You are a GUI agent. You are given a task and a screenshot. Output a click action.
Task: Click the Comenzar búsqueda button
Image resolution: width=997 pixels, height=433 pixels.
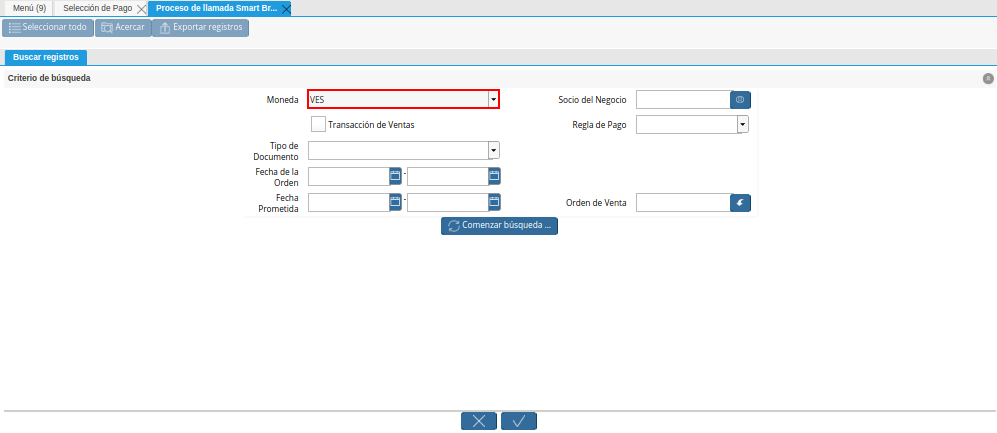[499, 226]
